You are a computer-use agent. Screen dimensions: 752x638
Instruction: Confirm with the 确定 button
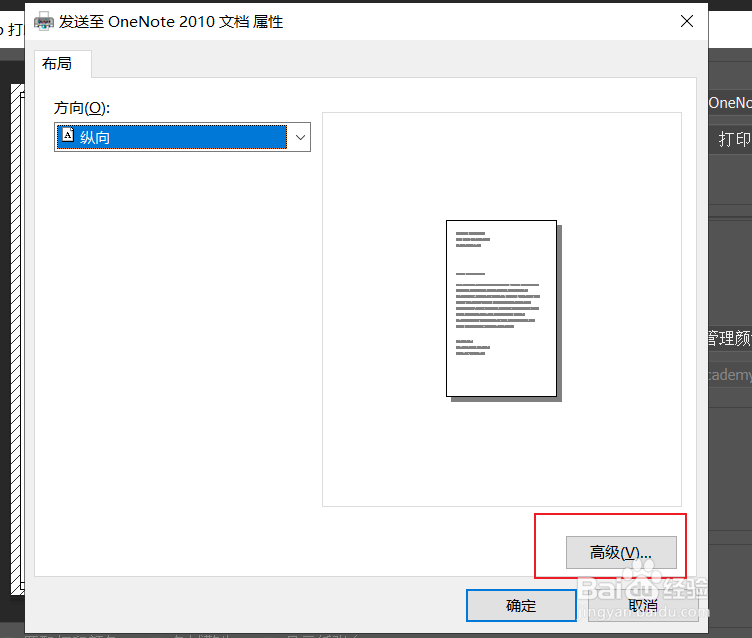coord(521,605)
